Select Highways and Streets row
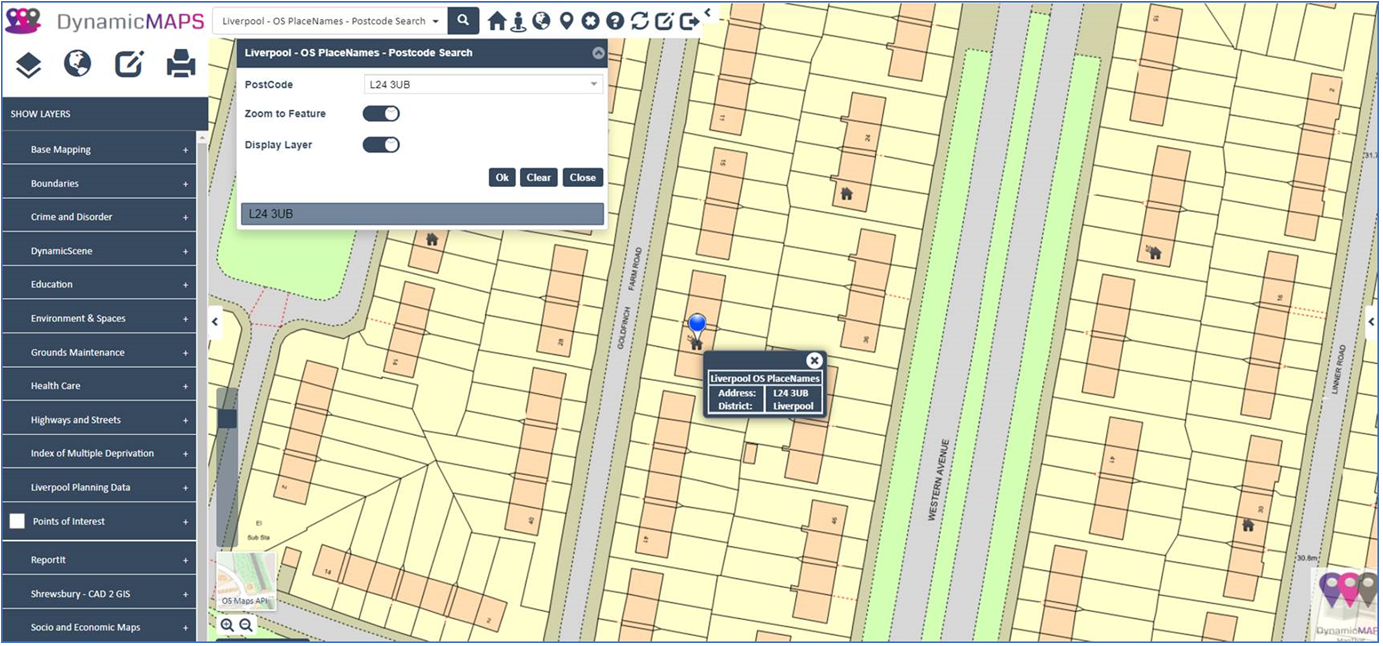This screenshot has height=646, width=1383. click(x=99, y=420)
